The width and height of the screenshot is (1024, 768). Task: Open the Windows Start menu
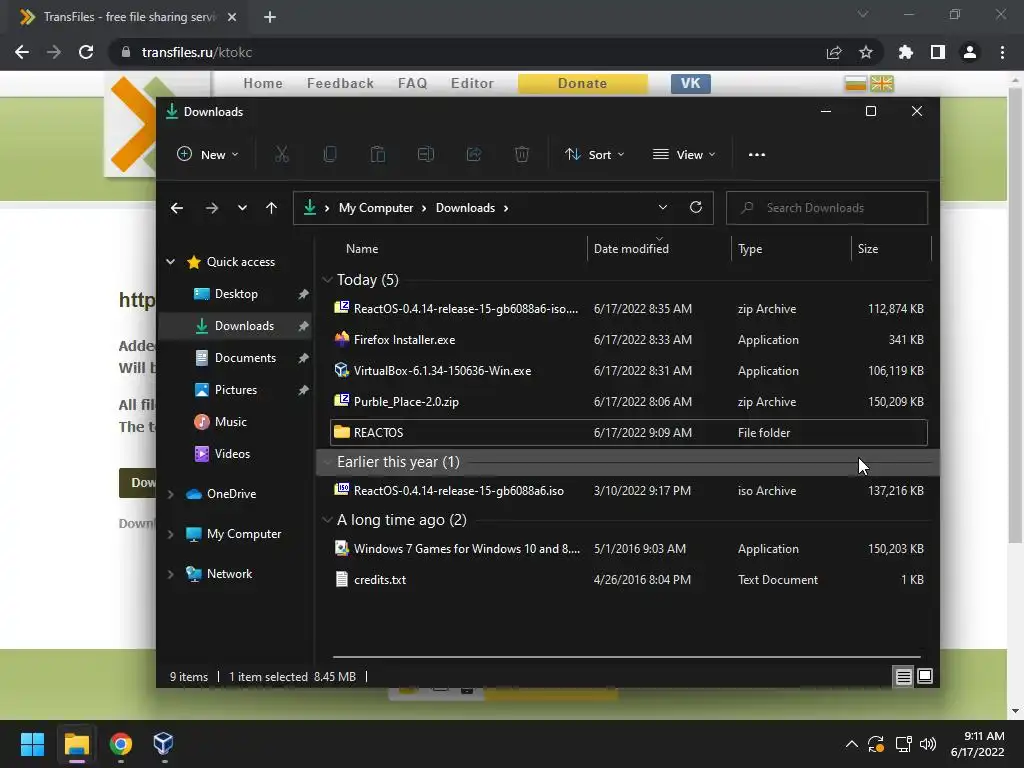(x=32, y=744)
